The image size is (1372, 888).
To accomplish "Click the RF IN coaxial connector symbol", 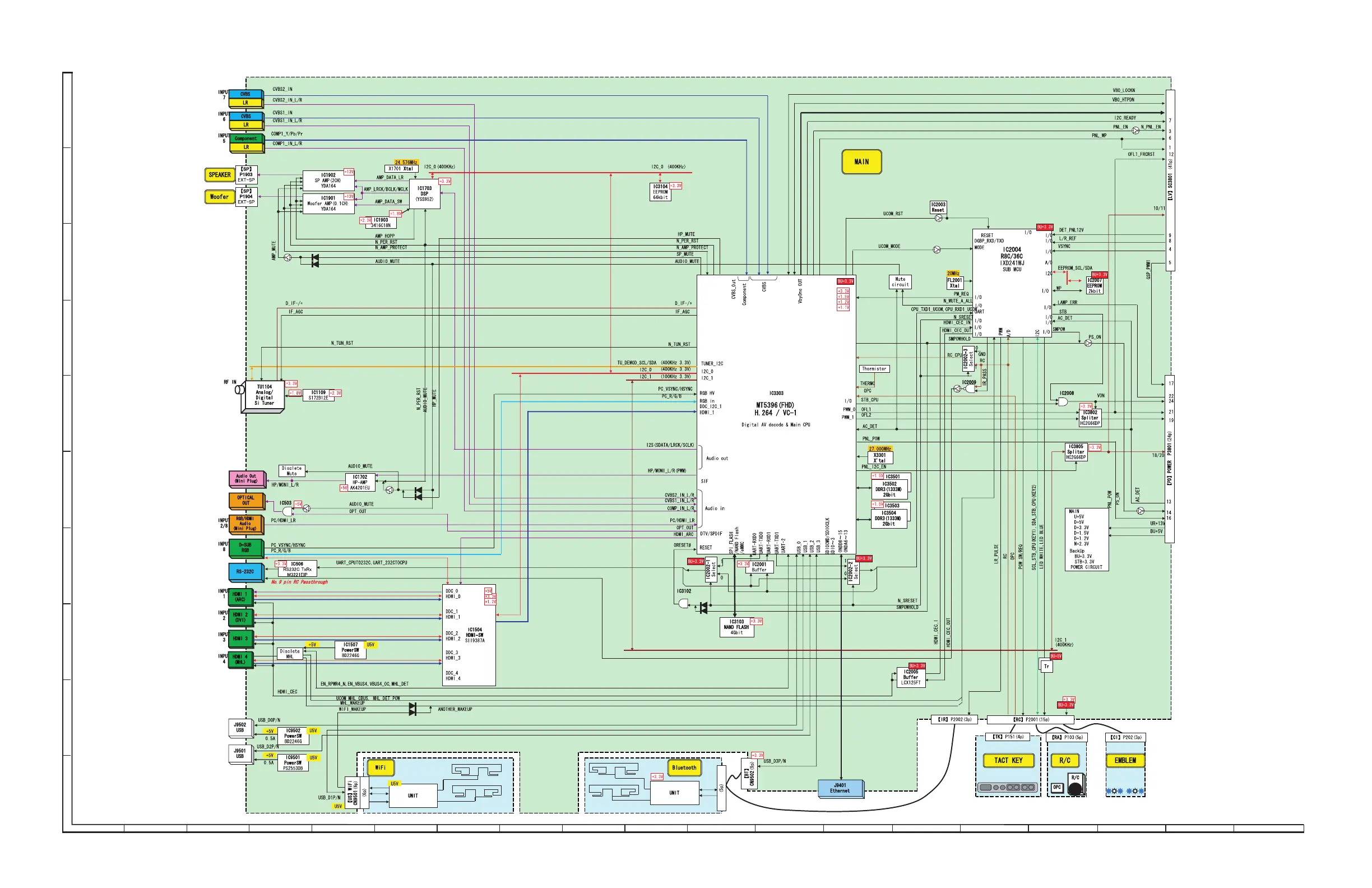I will pyautogui.click(x=239, y=390).
